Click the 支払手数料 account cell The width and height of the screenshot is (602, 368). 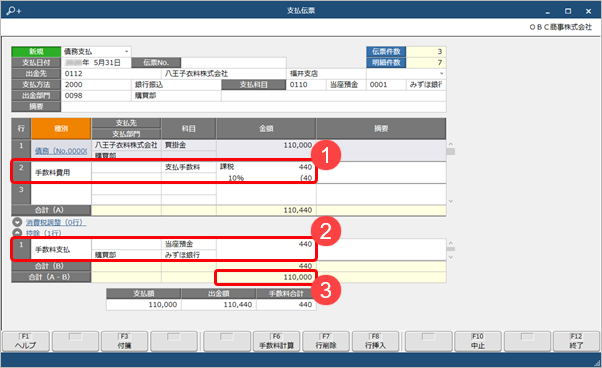(189, 167)
